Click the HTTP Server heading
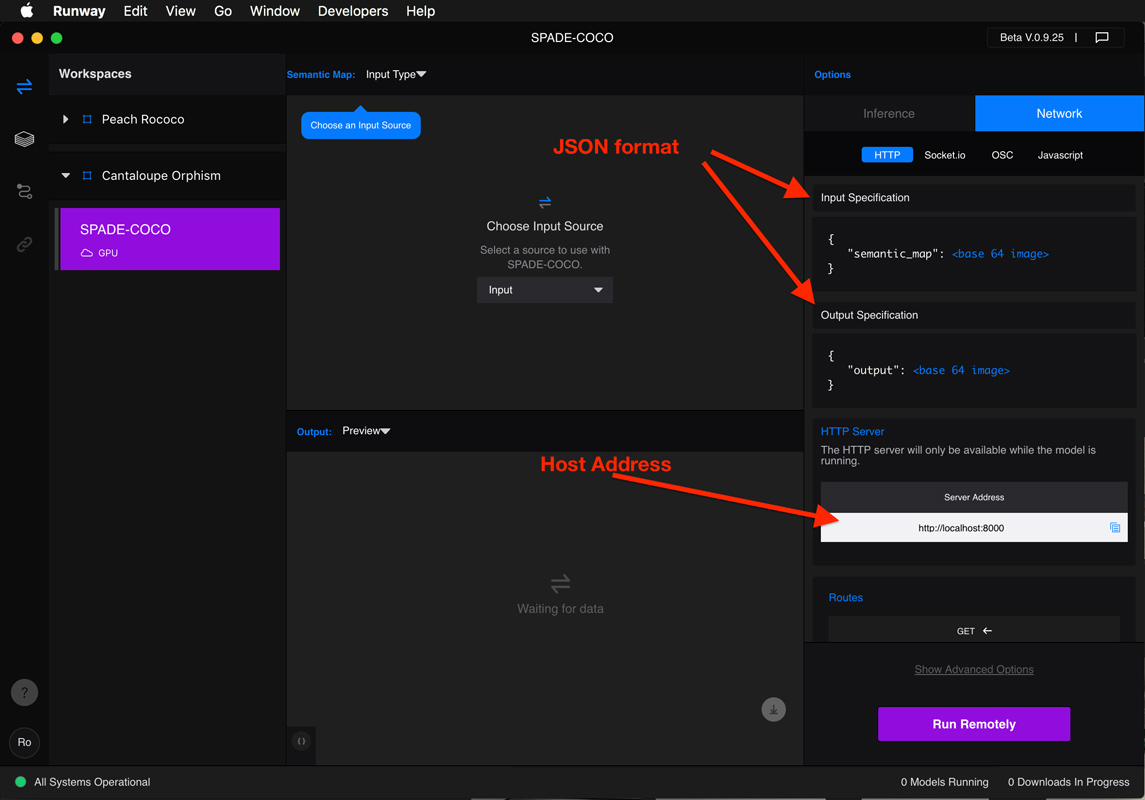1145x800 pixels. click(x=852, y=431)
